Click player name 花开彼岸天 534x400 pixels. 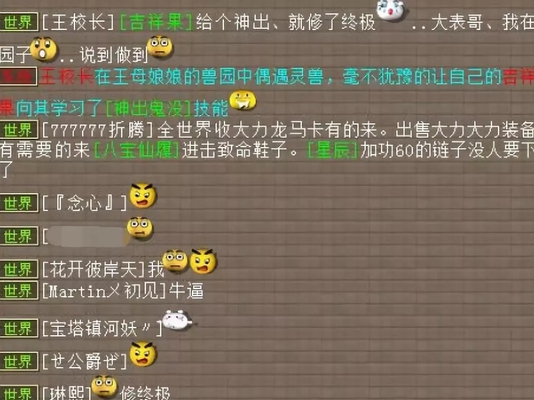[94, 270]
